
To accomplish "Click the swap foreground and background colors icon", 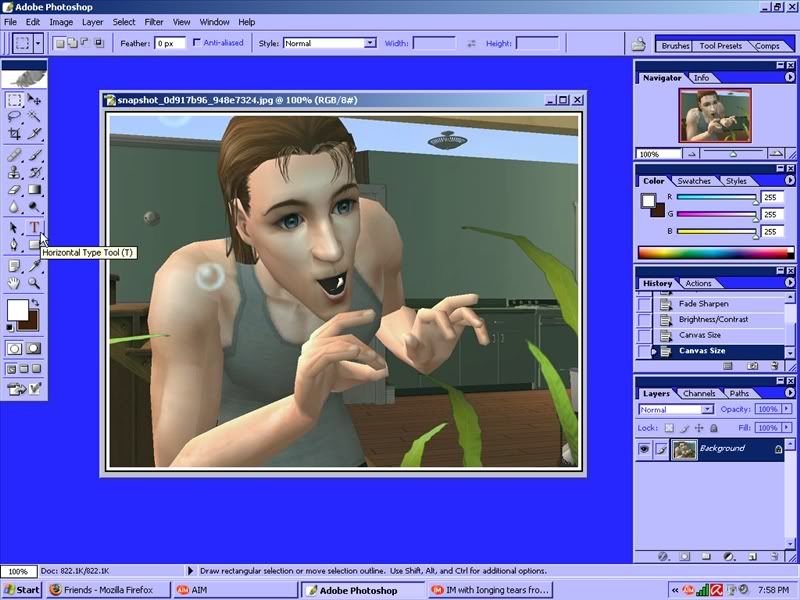I will [35, 303].
